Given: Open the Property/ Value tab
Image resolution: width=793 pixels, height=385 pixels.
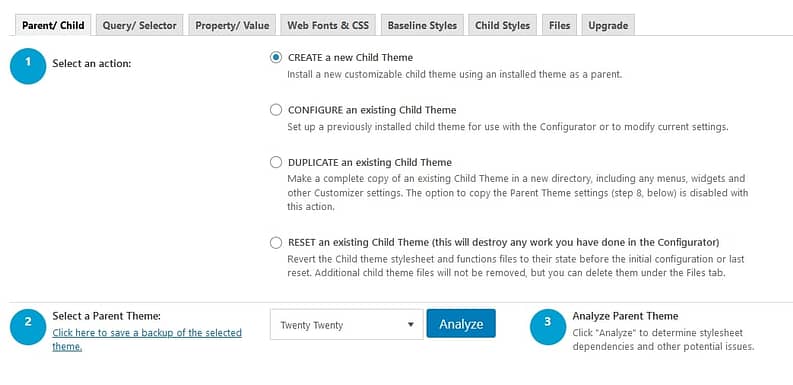Looking at the screenshot, I should click(232, 25).
